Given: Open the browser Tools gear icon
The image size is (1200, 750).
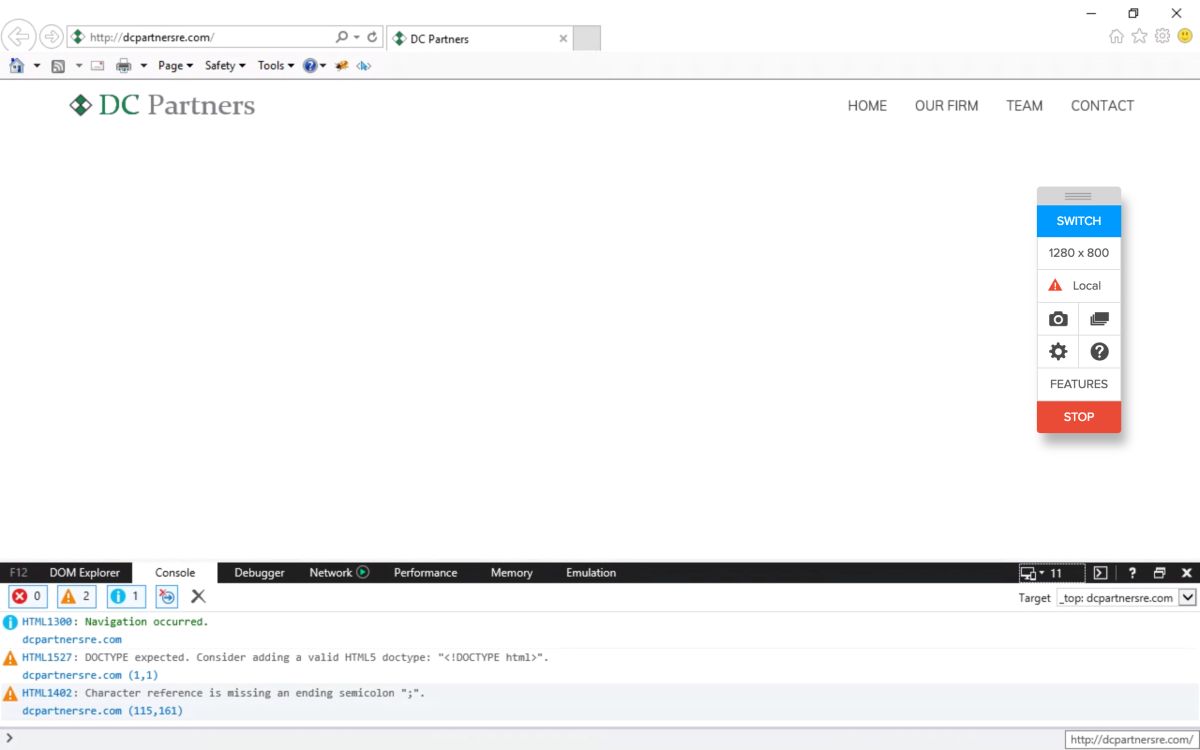Looking at the screenshot, I should (1162, 37).
